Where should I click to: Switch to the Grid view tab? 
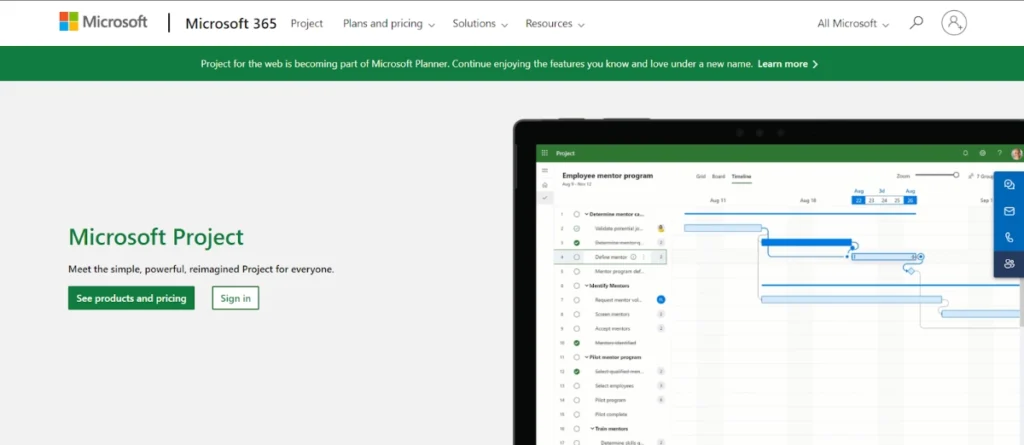(701, 176)
